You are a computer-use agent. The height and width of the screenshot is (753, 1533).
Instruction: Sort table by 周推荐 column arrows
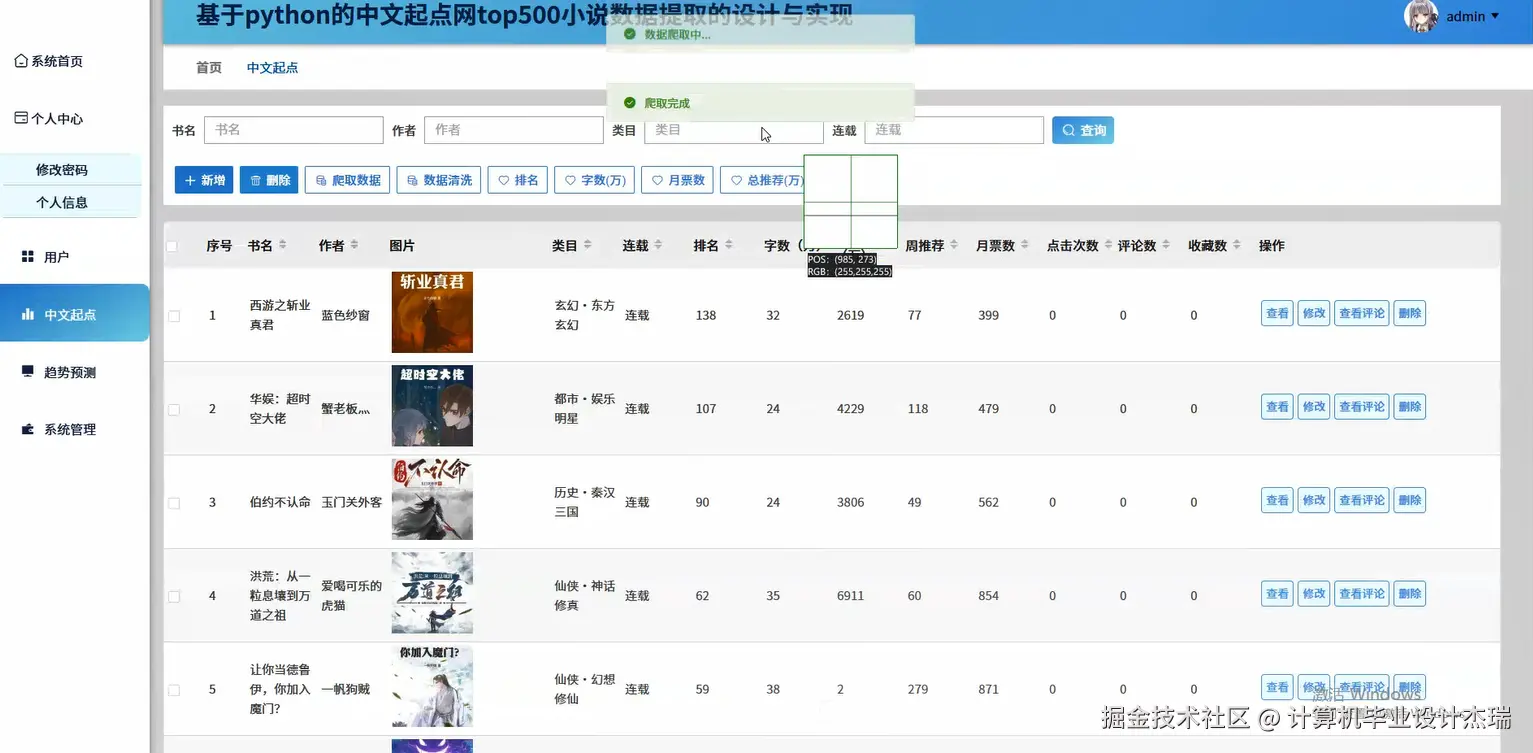point(954,245)
